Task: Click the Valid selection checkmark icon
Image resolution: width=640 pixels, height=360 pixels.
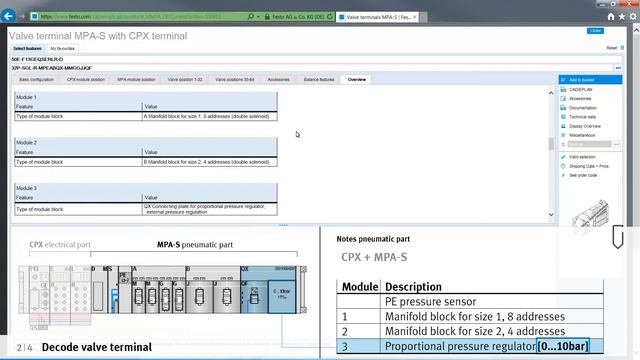Action: [x=563, y=157]
